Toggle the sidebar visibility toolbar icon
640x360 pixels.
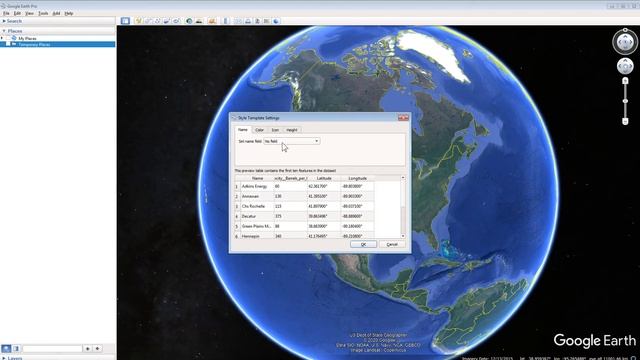point(125,21)
